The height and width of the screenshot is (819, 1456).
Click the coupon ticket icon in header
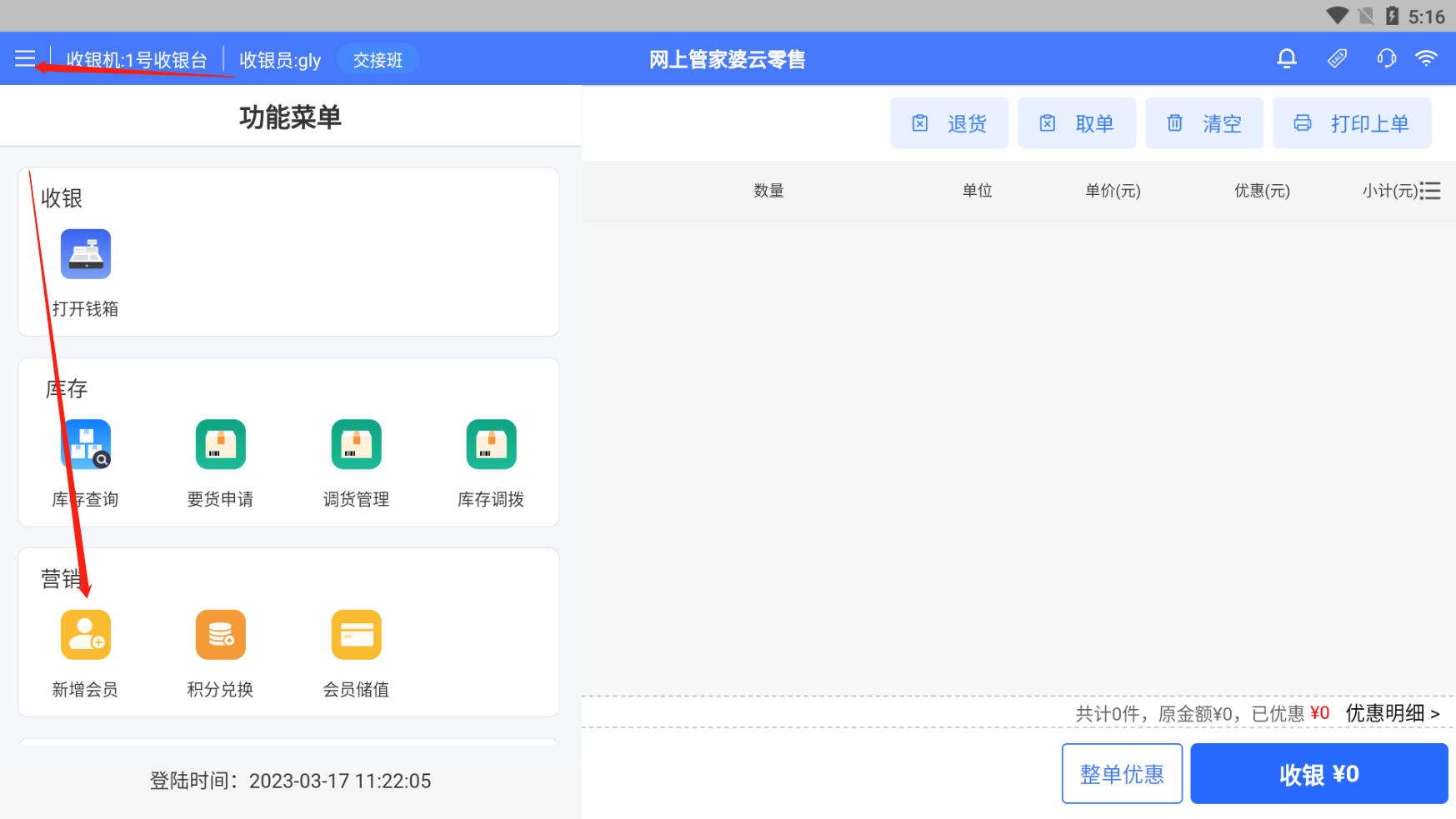1337,58
